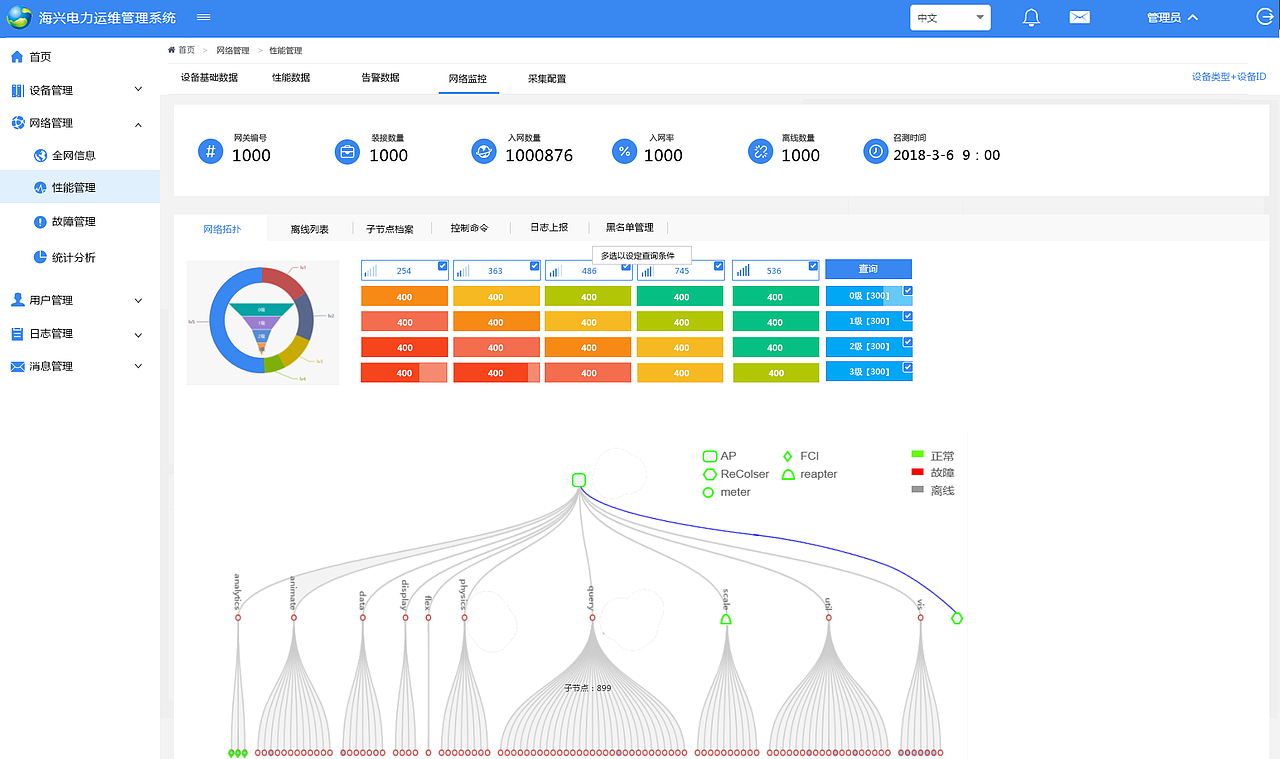Expand the 日志管理 chevron
The image size is (1280, 759).
click(x=138, y=334)
